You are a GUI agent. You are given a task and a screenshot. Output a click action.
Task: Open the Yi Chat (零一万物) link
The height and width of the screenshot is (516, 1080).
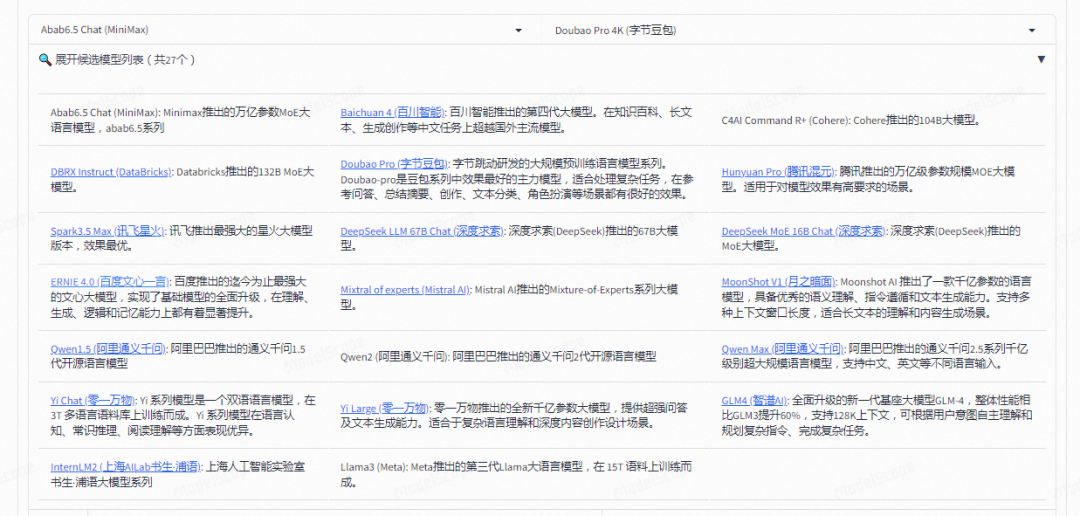click(93, 400)
